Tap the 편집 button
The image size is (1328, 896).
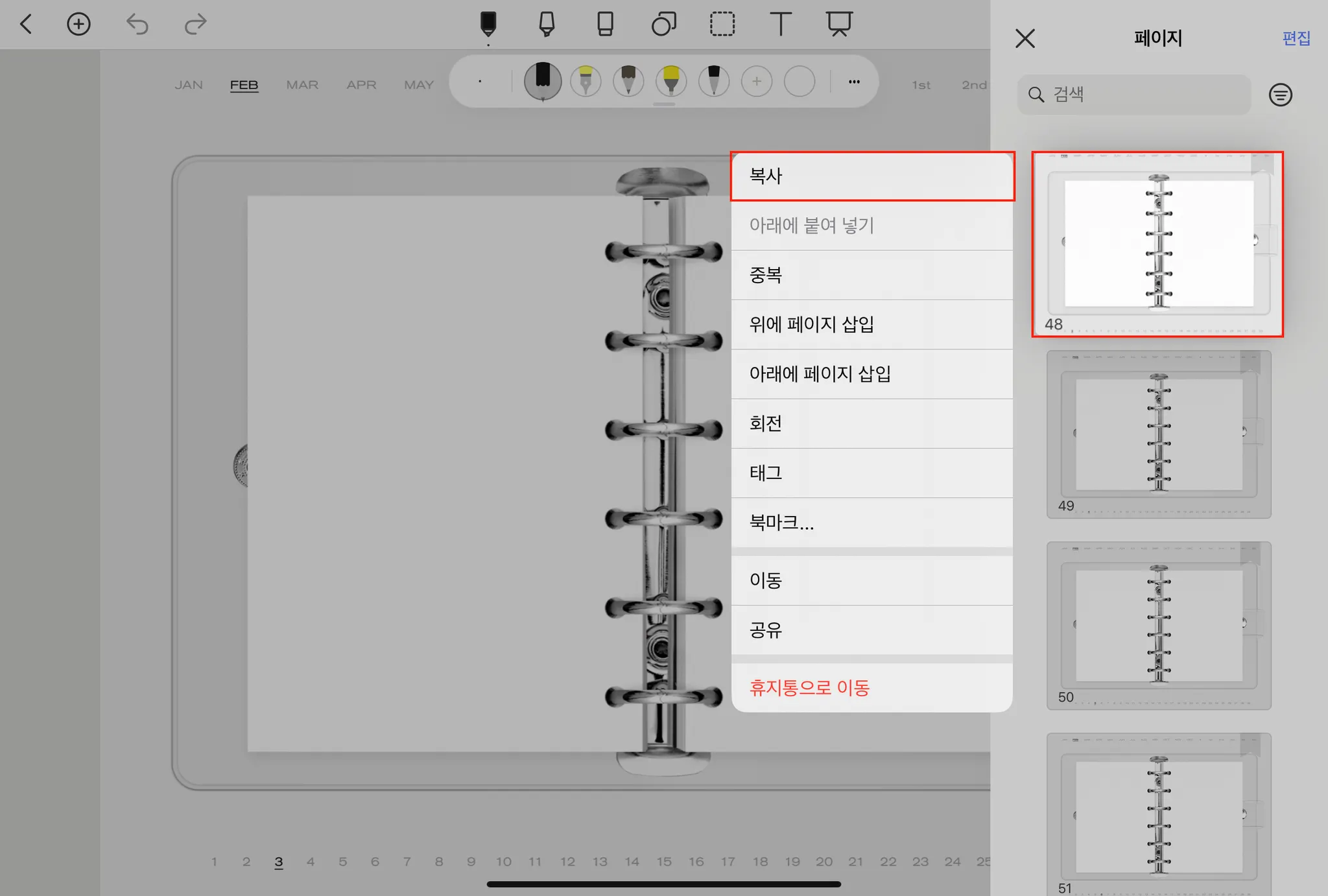[1296, 38]
